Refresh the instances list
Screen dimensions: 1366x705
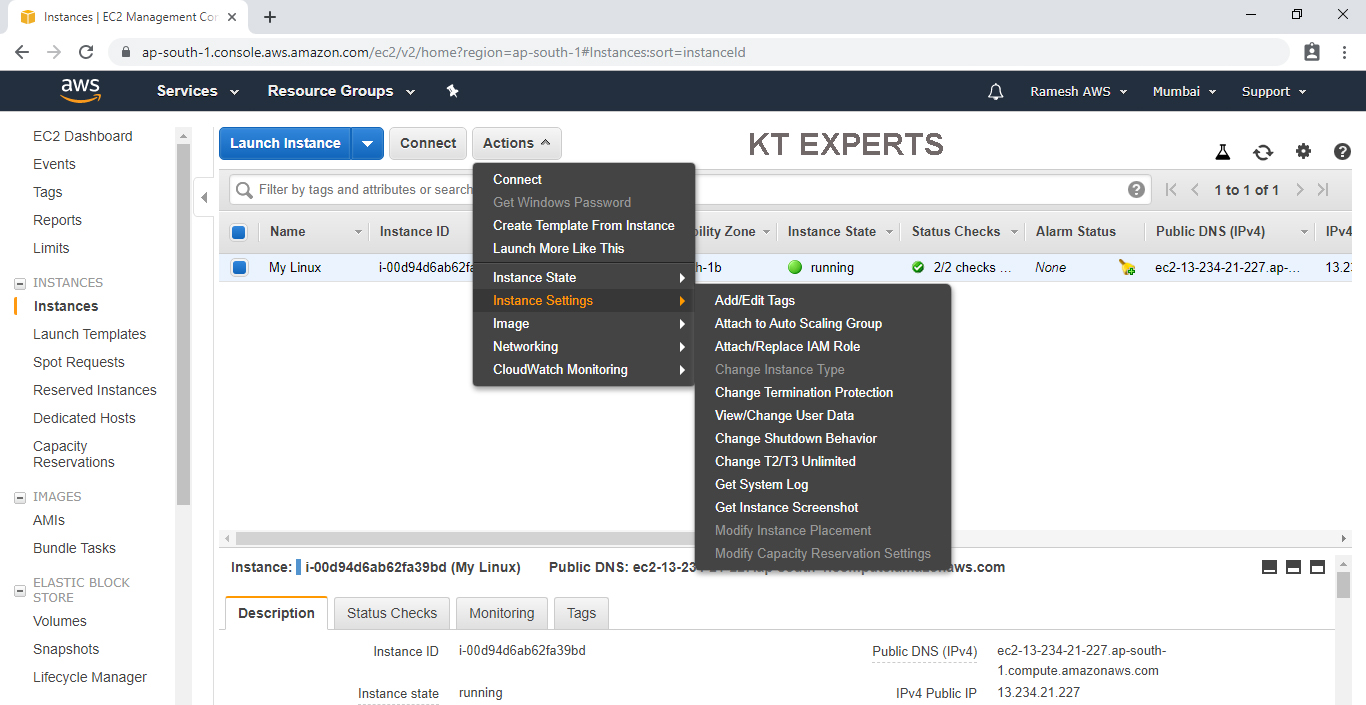pyautogui.click(x=1263, y=152)
